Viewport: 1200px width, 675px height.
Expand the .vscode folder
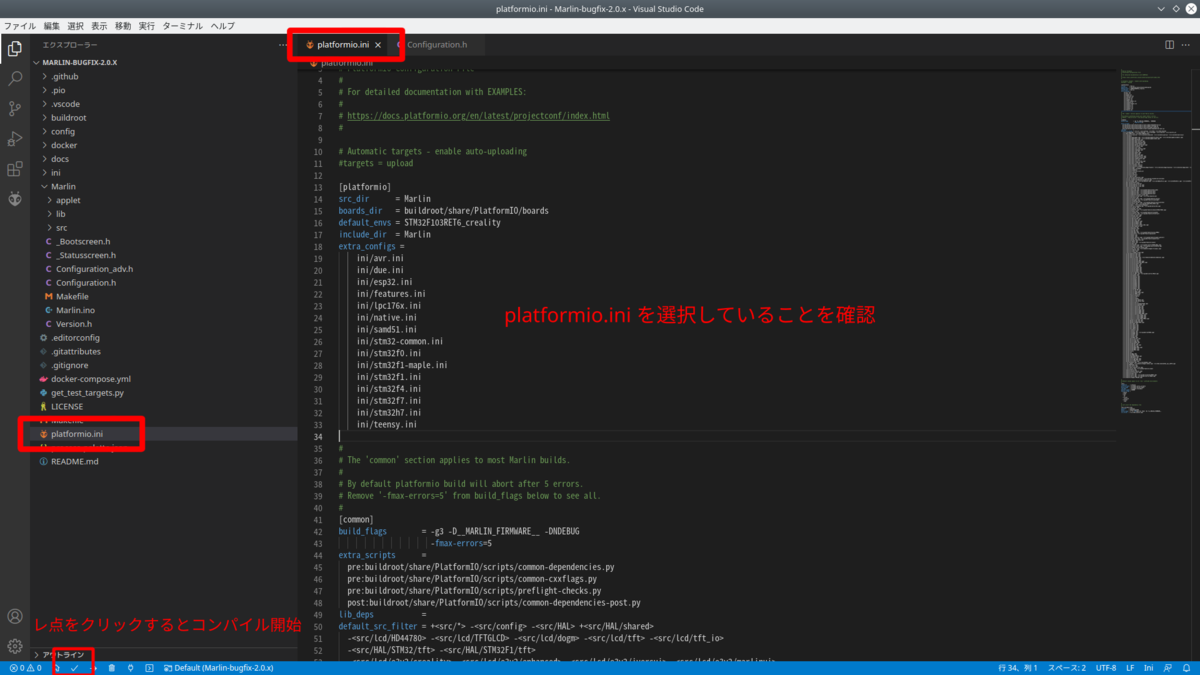164,104
